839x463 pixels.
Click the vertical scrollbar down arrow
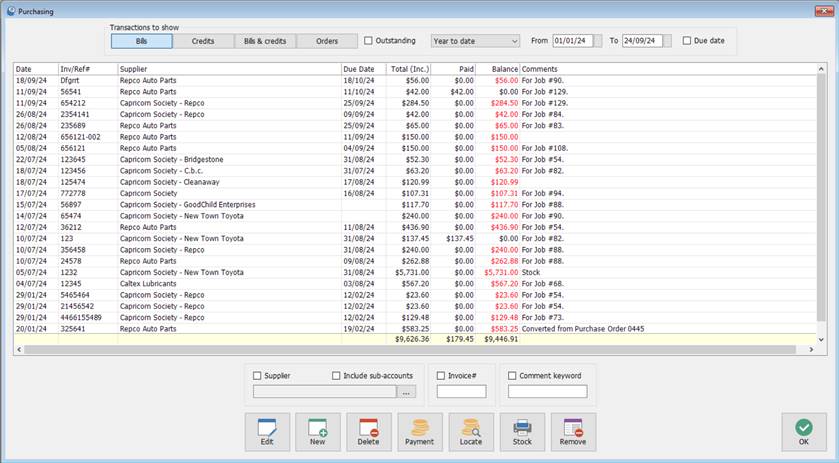(x=821, y=339)
